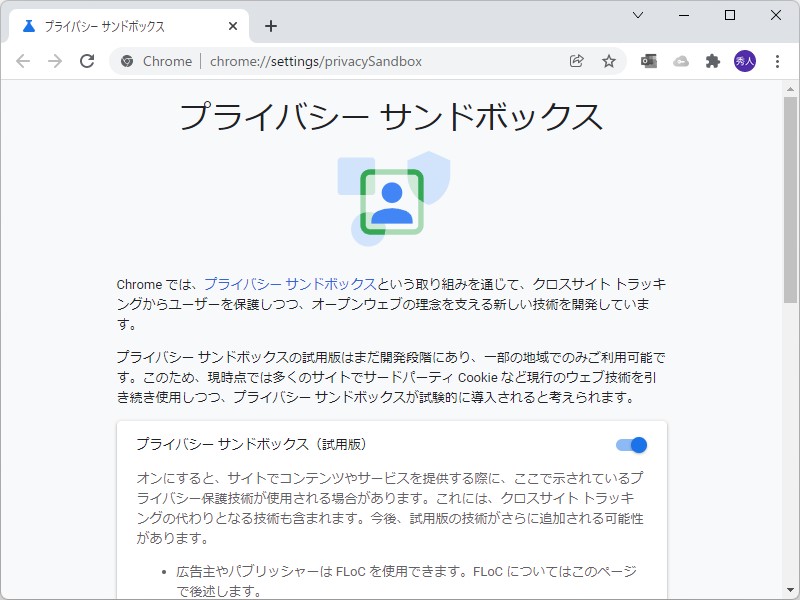Open the profile avatar 秀人 menu

(x=745, y=61)
